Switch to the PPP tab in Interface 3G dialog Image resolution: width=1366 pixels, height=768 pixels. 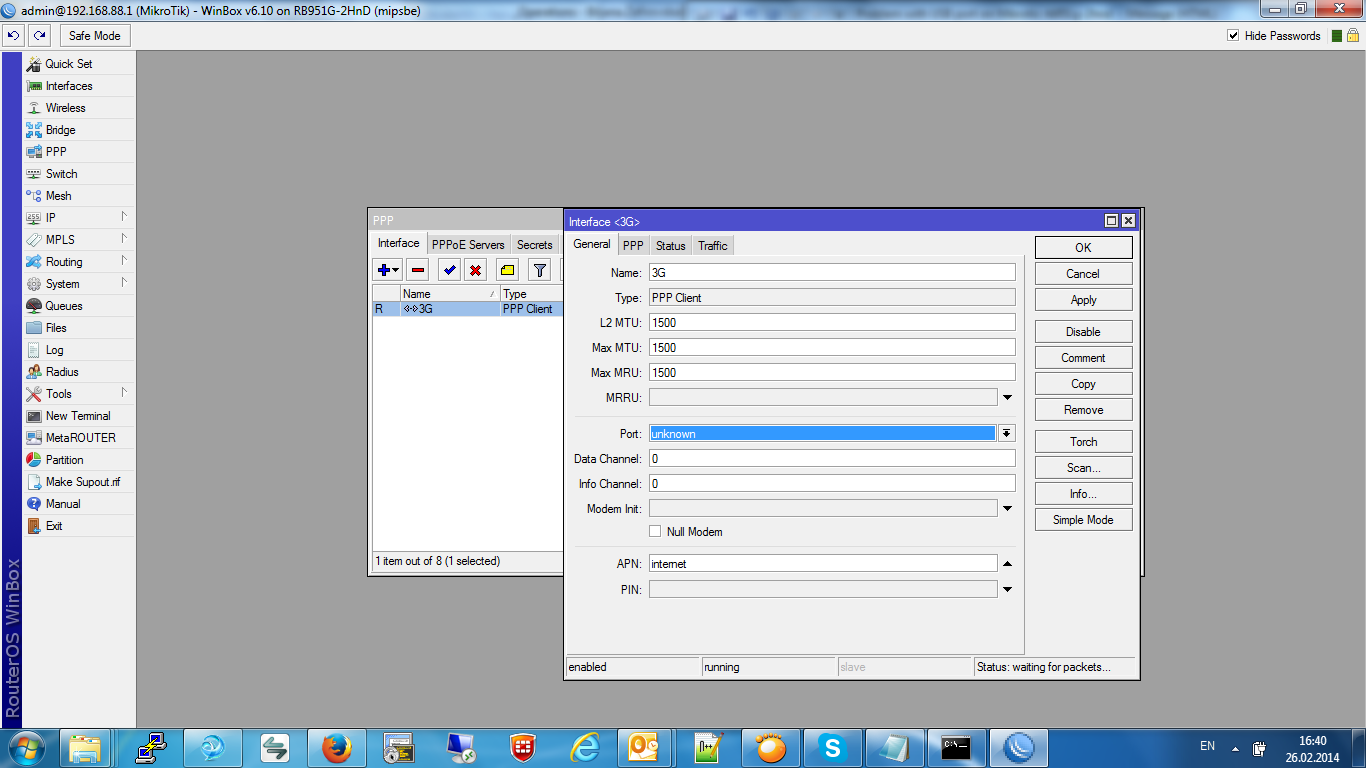(x=633, y=246)
